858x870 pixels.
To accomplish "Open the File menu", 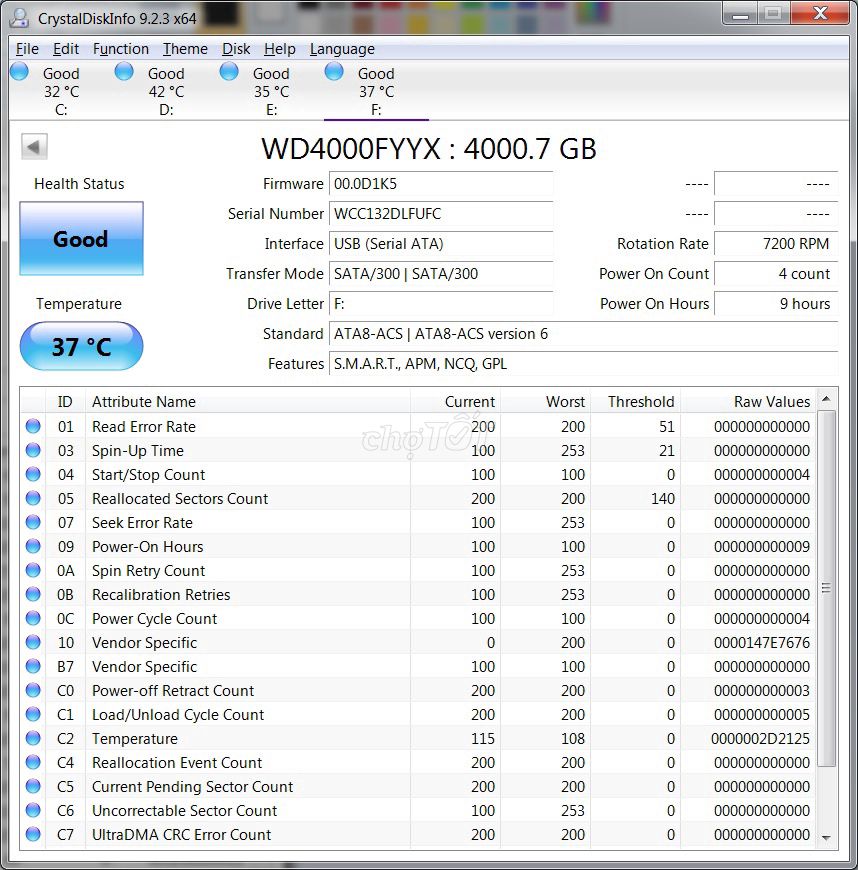I will coord(27,49).
